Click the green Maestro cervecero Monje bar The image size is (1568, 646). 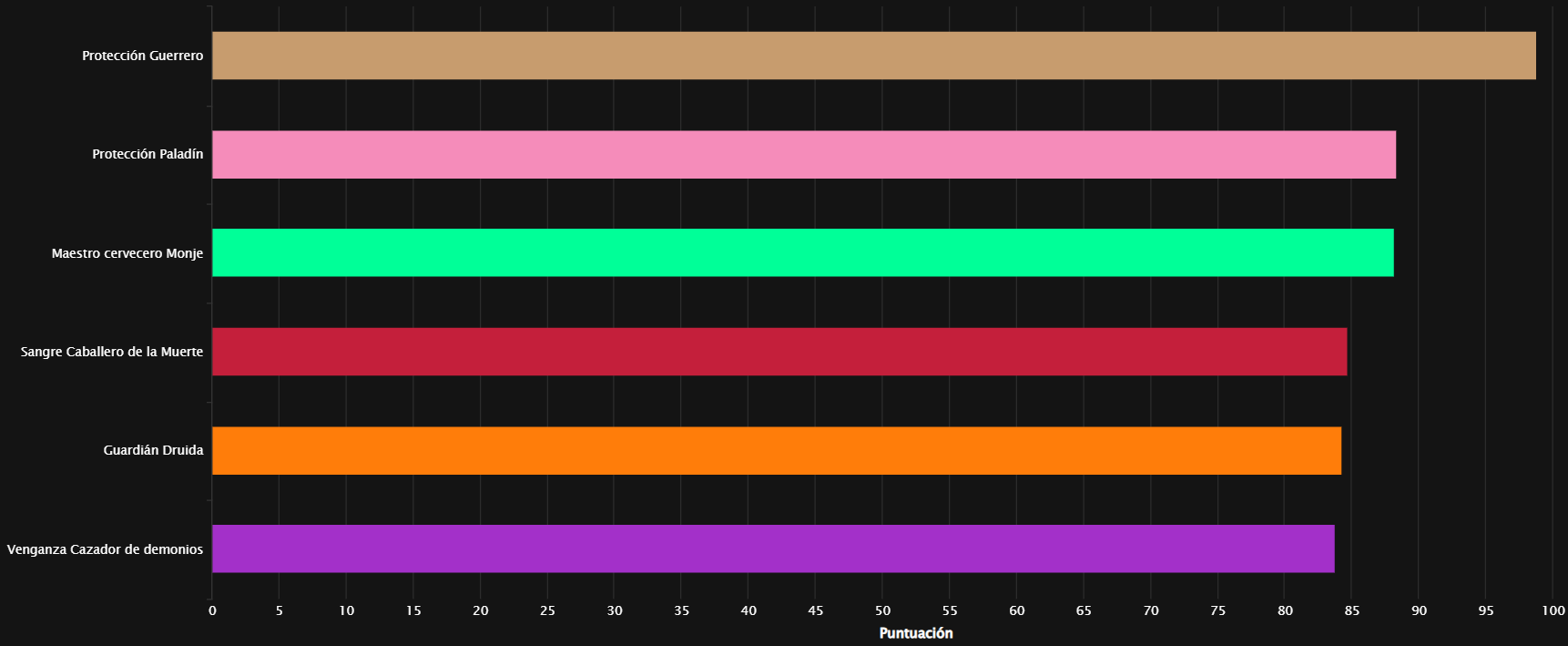coord(802,252)
